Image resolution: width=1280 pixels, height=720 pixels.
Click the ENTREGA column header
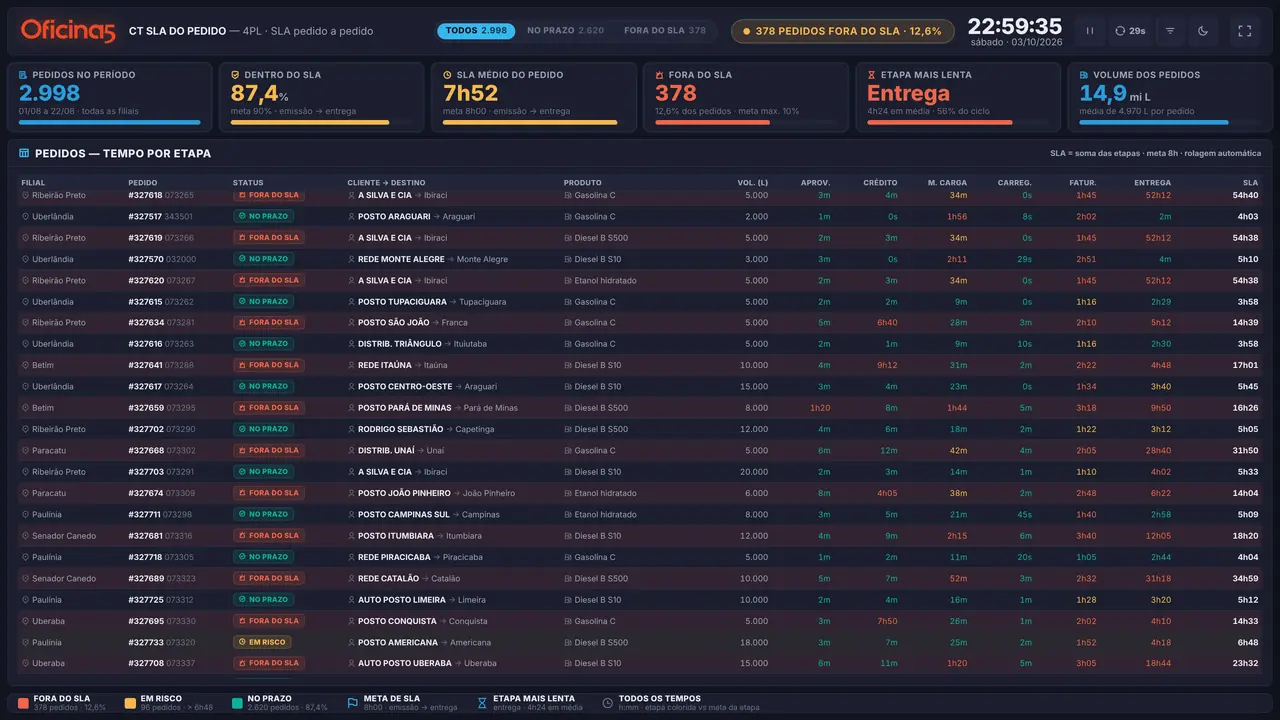click(x=1152, y=183)
